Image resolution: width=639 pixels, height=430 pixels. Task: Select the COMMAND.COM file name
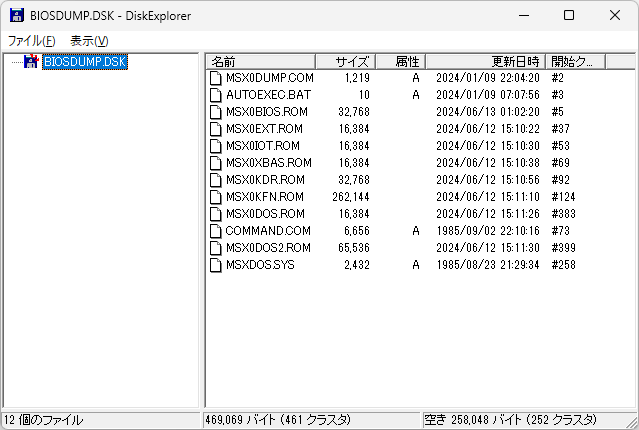click(x=268, y=231)
